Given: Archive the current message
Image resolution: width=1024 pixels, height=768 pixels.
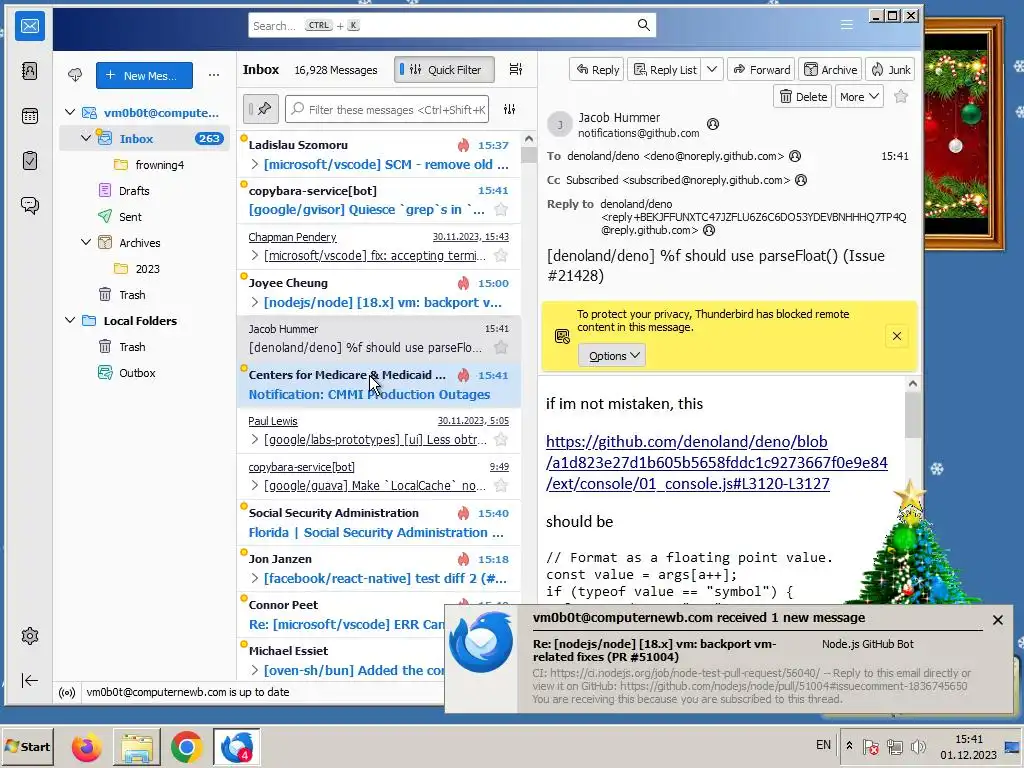Looking at the screenshot, I should pos(830,69).
